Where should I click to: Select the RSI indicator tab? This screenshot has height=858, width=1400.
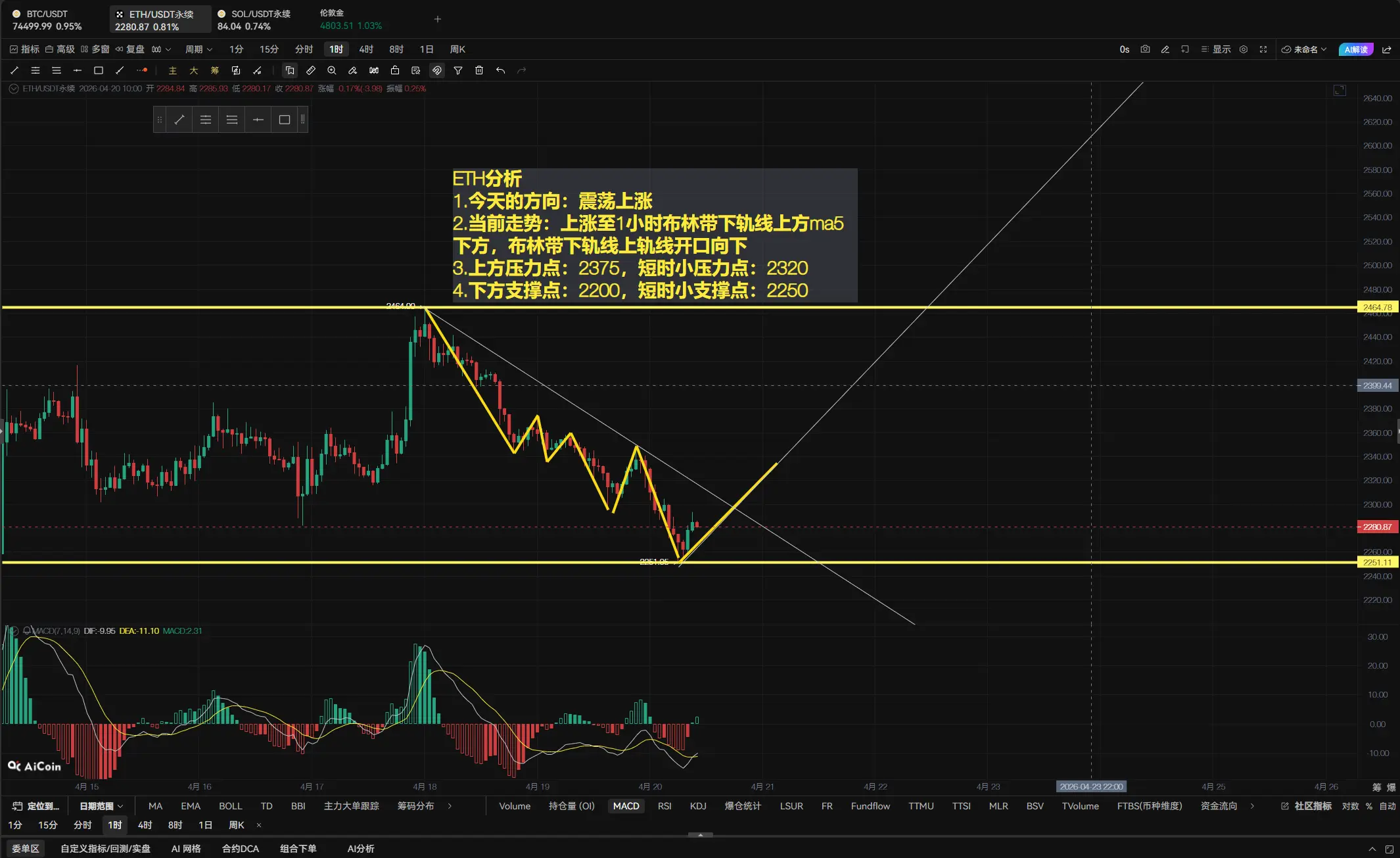665,806
